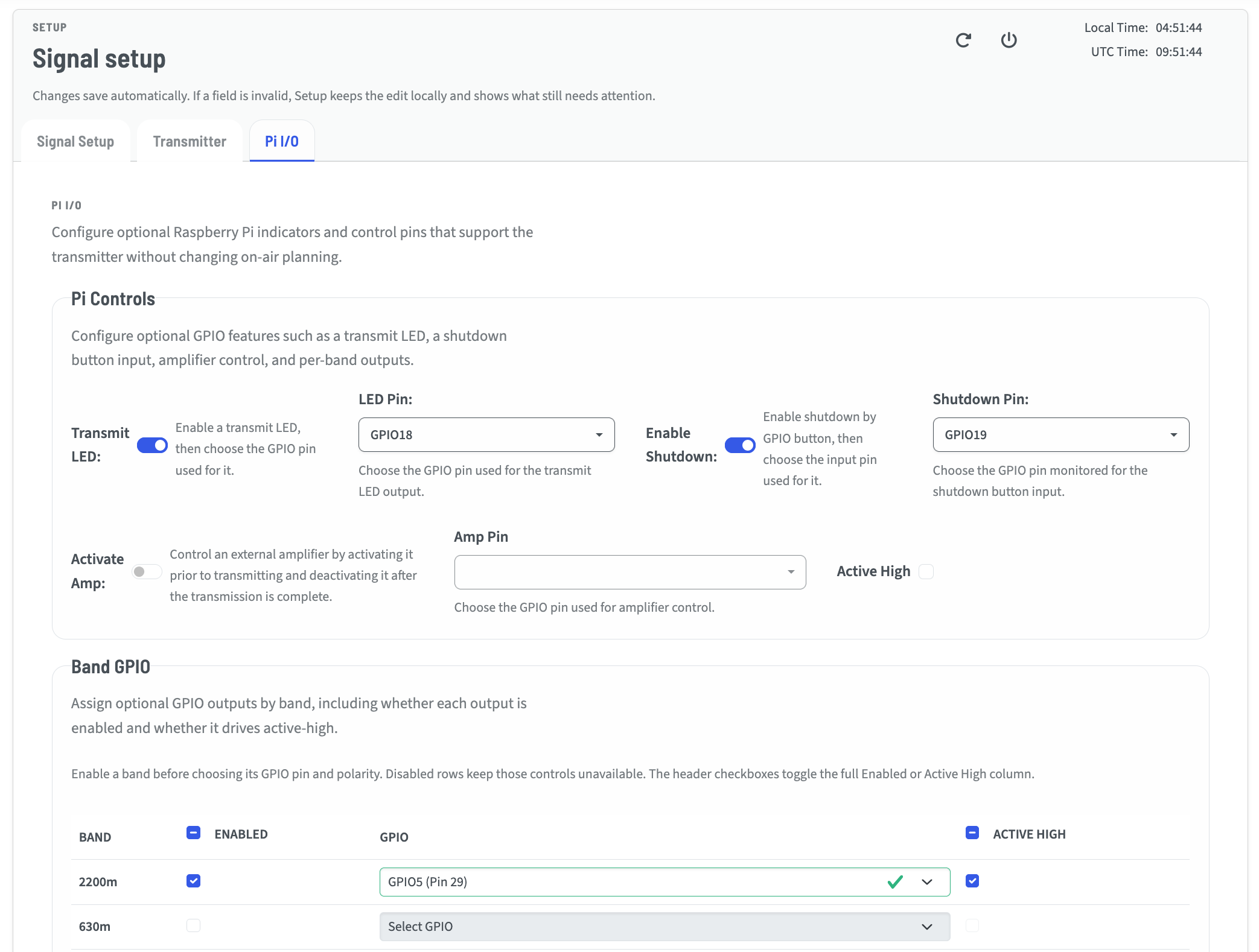
Task: Uncheck Active High for the 2200m band
Action: (x=972, y=881)
